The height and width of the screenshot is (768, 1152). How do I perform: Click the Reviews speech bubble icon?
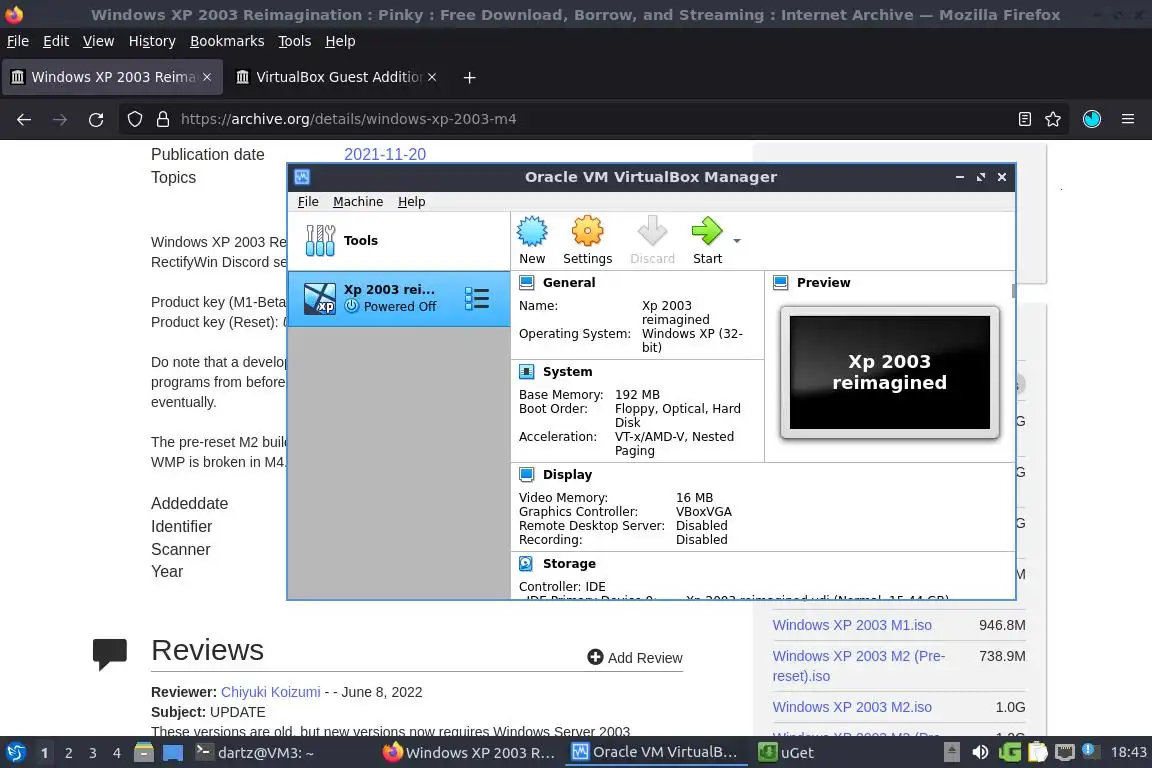click(110, 653)
